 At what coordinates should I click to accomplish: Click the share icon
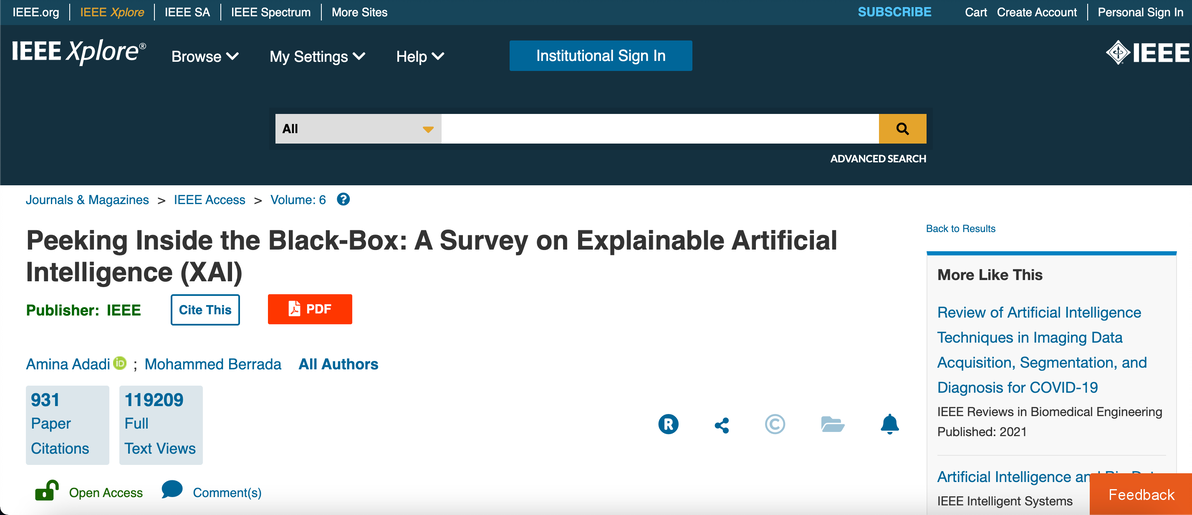click(721, 425)
